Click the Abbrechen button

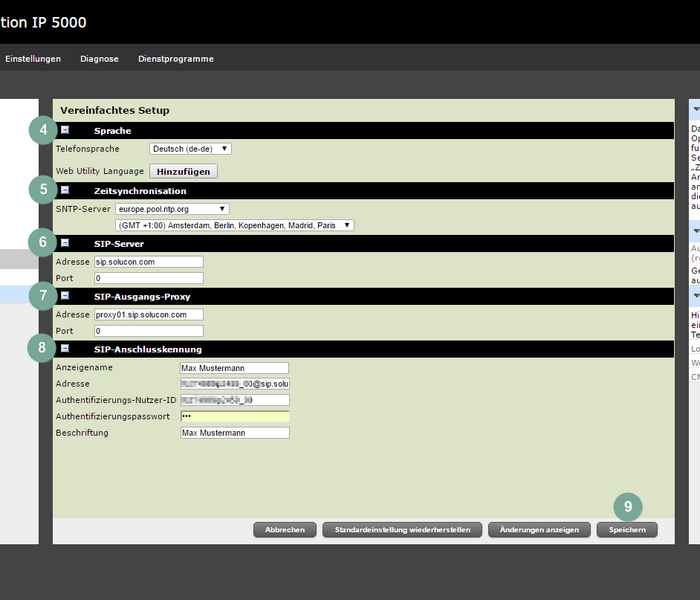[285, 530]
